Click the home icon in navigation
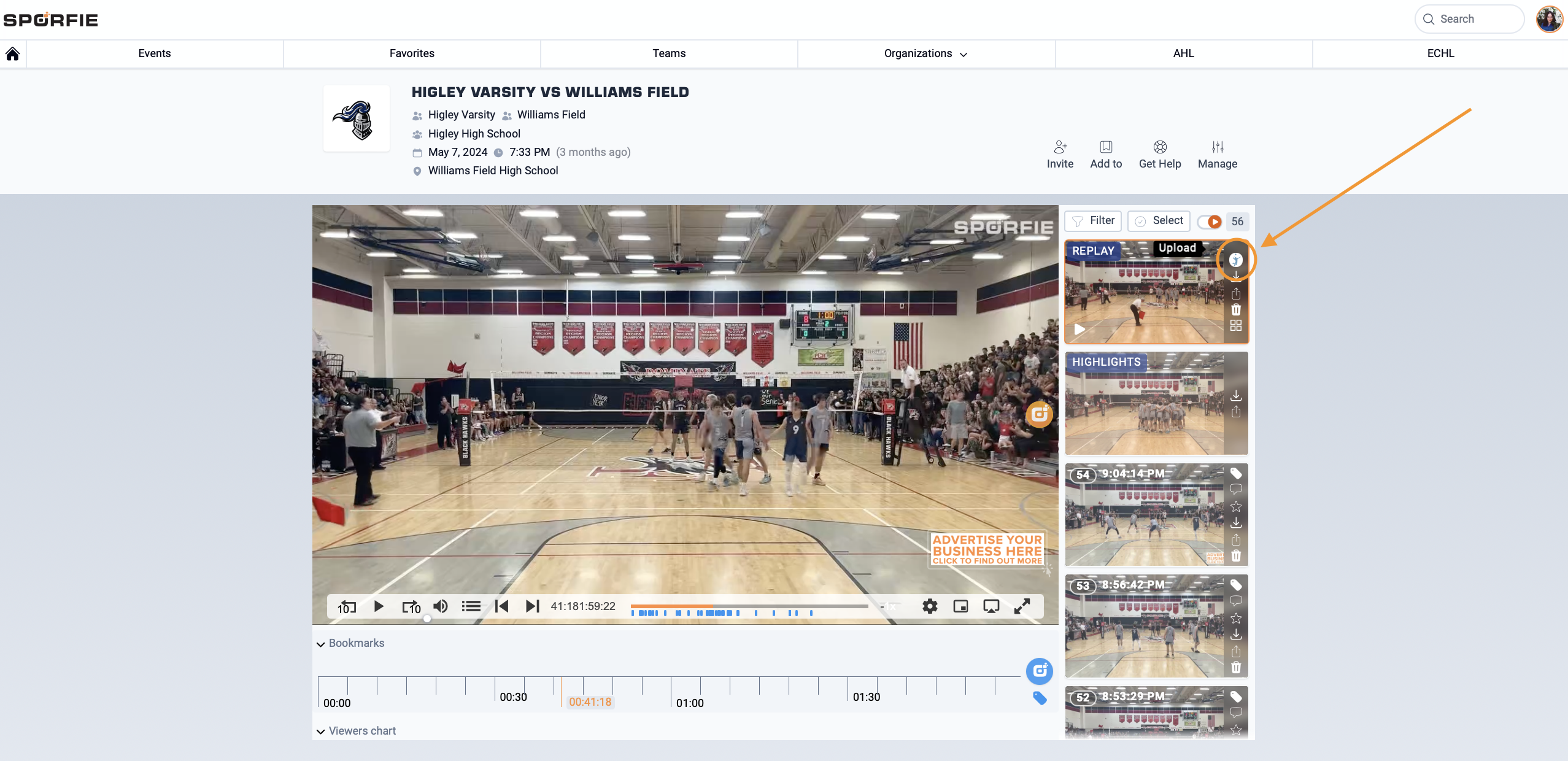This screenshot has width=1568, height=761. [13, 54]
